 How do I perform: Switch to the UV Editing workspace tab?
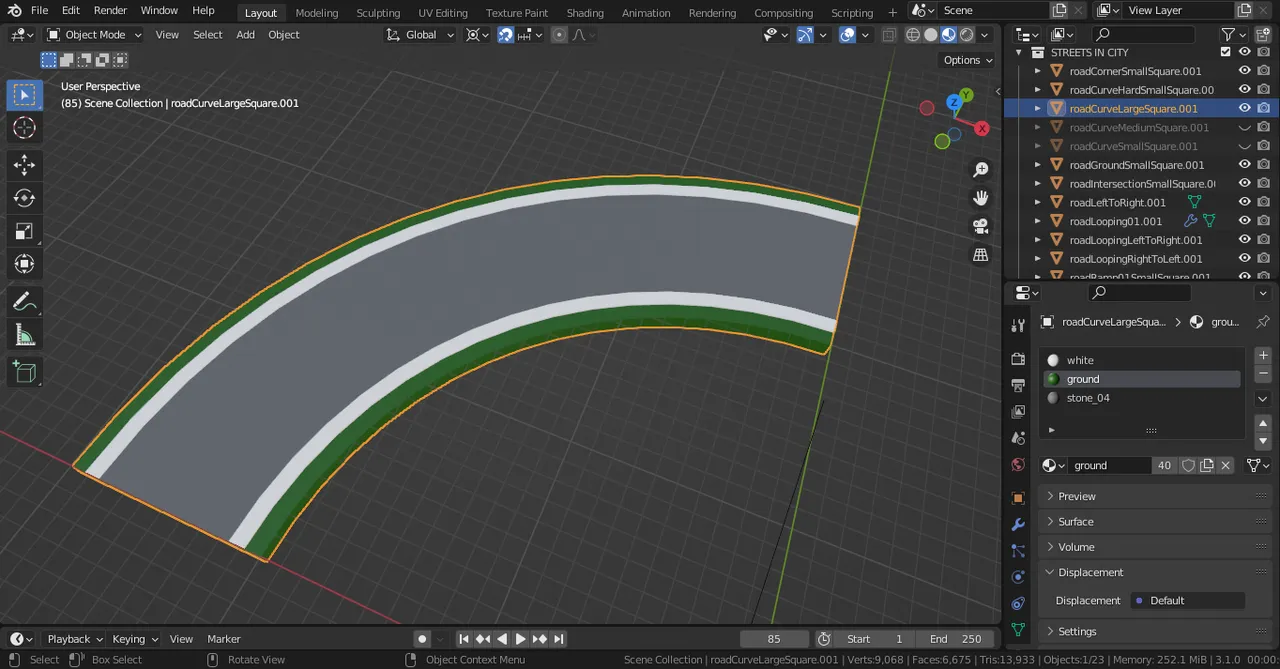(443, 13)
